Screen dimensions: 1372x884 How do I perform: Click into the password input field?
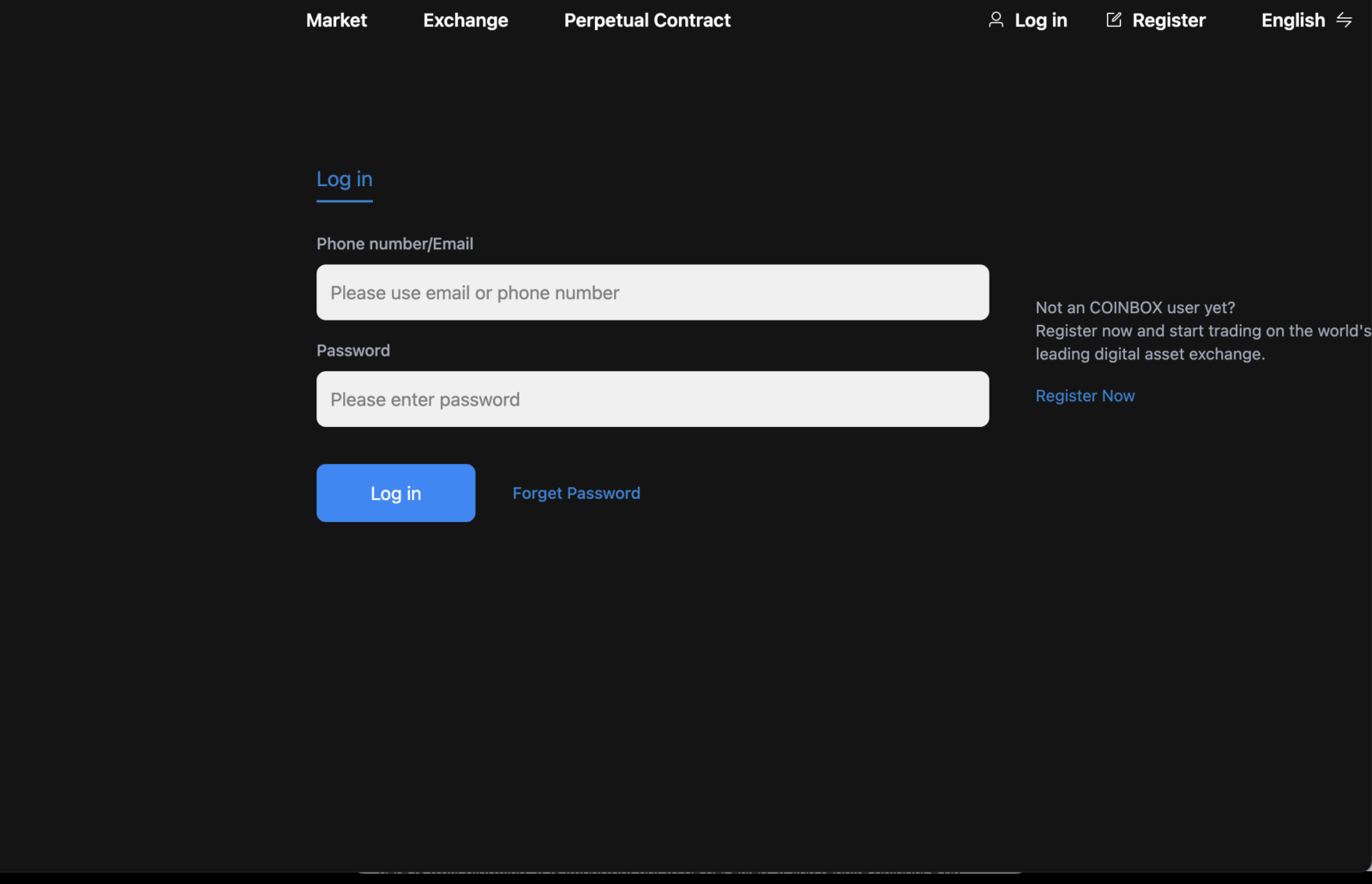652,399
